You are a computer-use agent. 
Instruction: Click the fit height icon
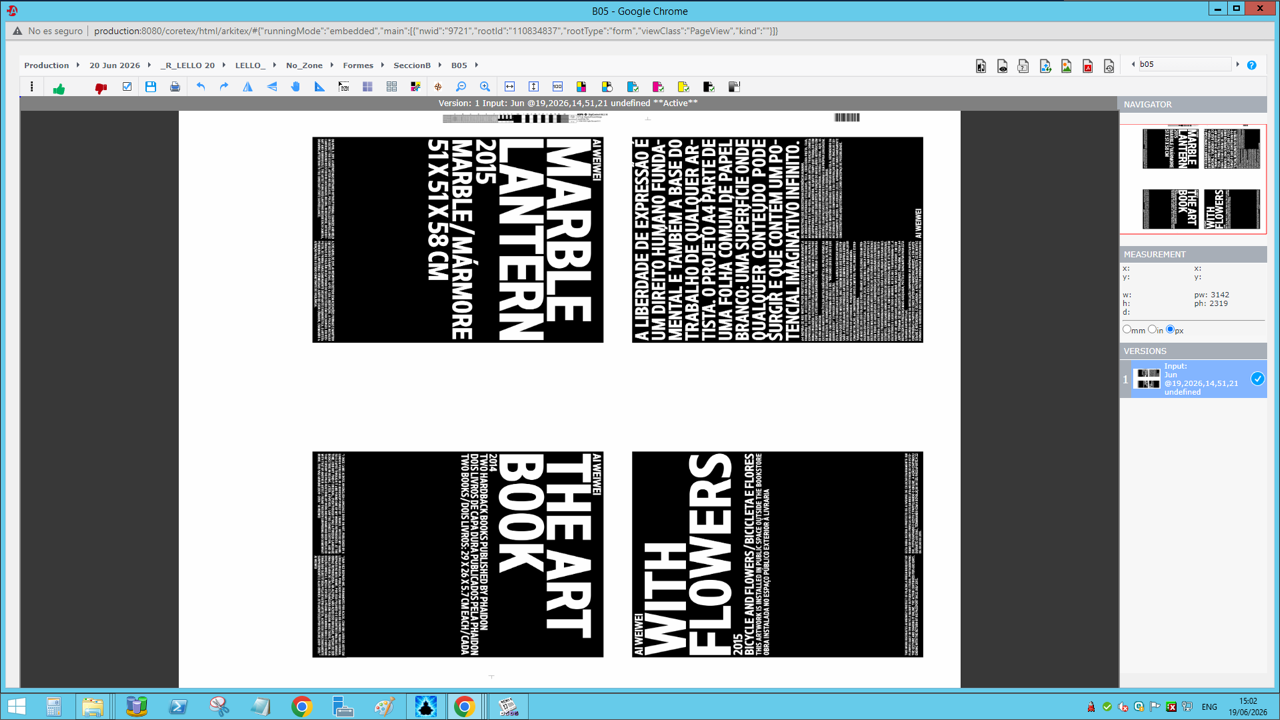(x=534, y=87)
